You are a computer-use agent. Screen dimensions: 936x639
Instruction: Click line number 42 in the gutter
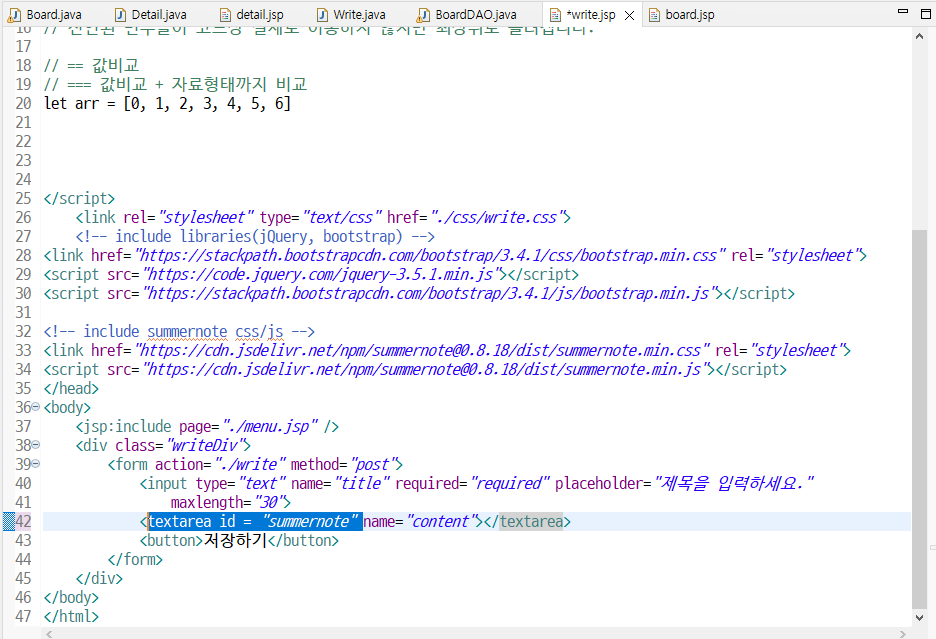(x=23, y=521)
